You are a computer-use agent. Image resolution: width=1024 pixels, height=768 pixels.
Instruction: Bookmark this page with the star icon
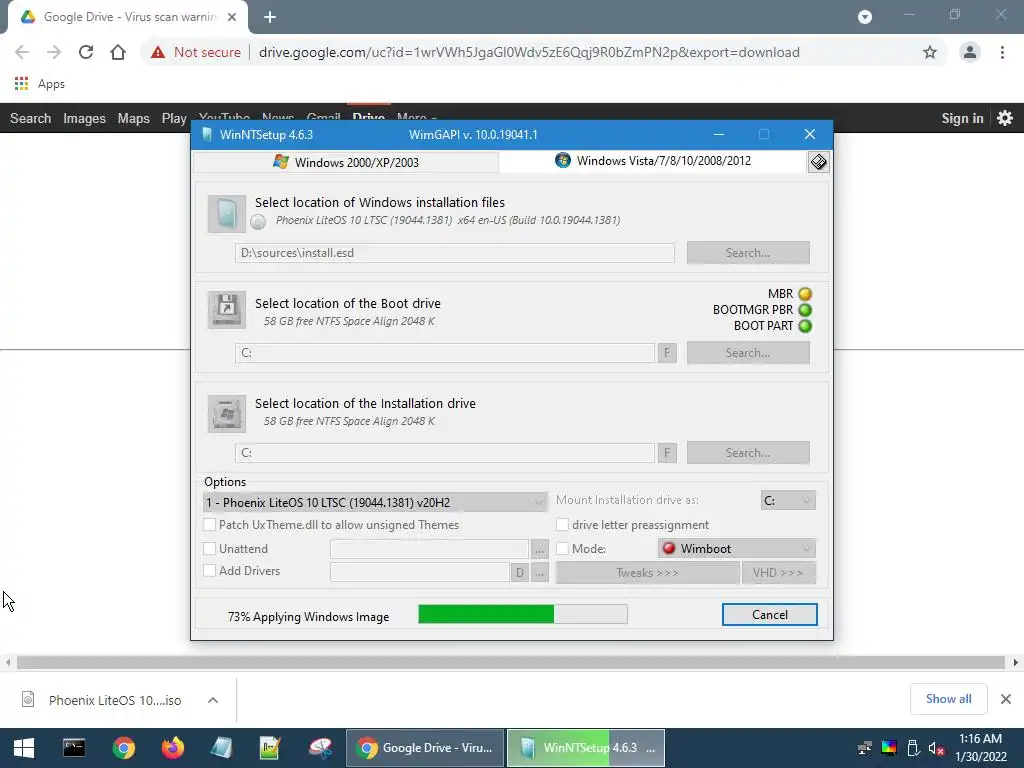(930, 52)
